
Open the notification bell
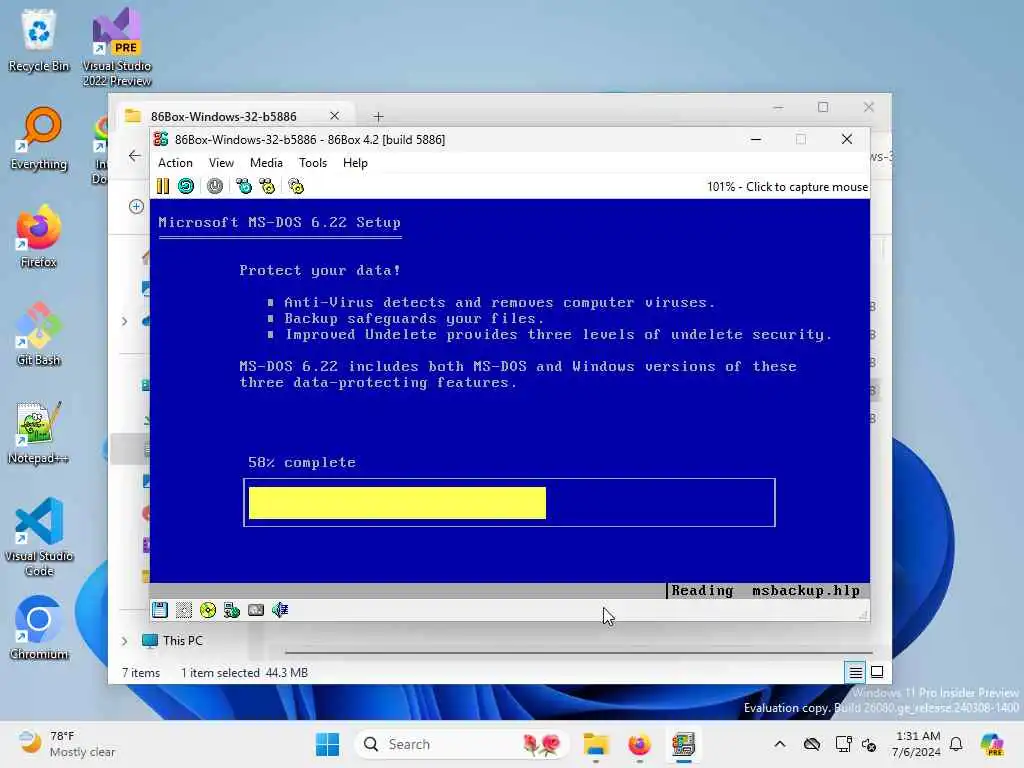pyautogui.click(x=956, y=744)
